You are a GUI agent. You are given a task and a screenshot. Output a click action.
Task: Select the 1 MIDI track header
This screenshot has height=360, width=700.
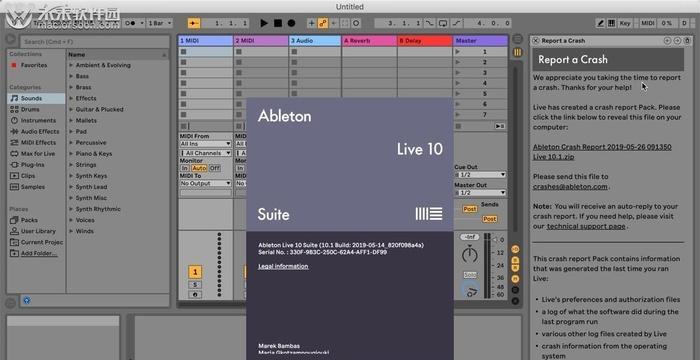(x=205, y=41)
